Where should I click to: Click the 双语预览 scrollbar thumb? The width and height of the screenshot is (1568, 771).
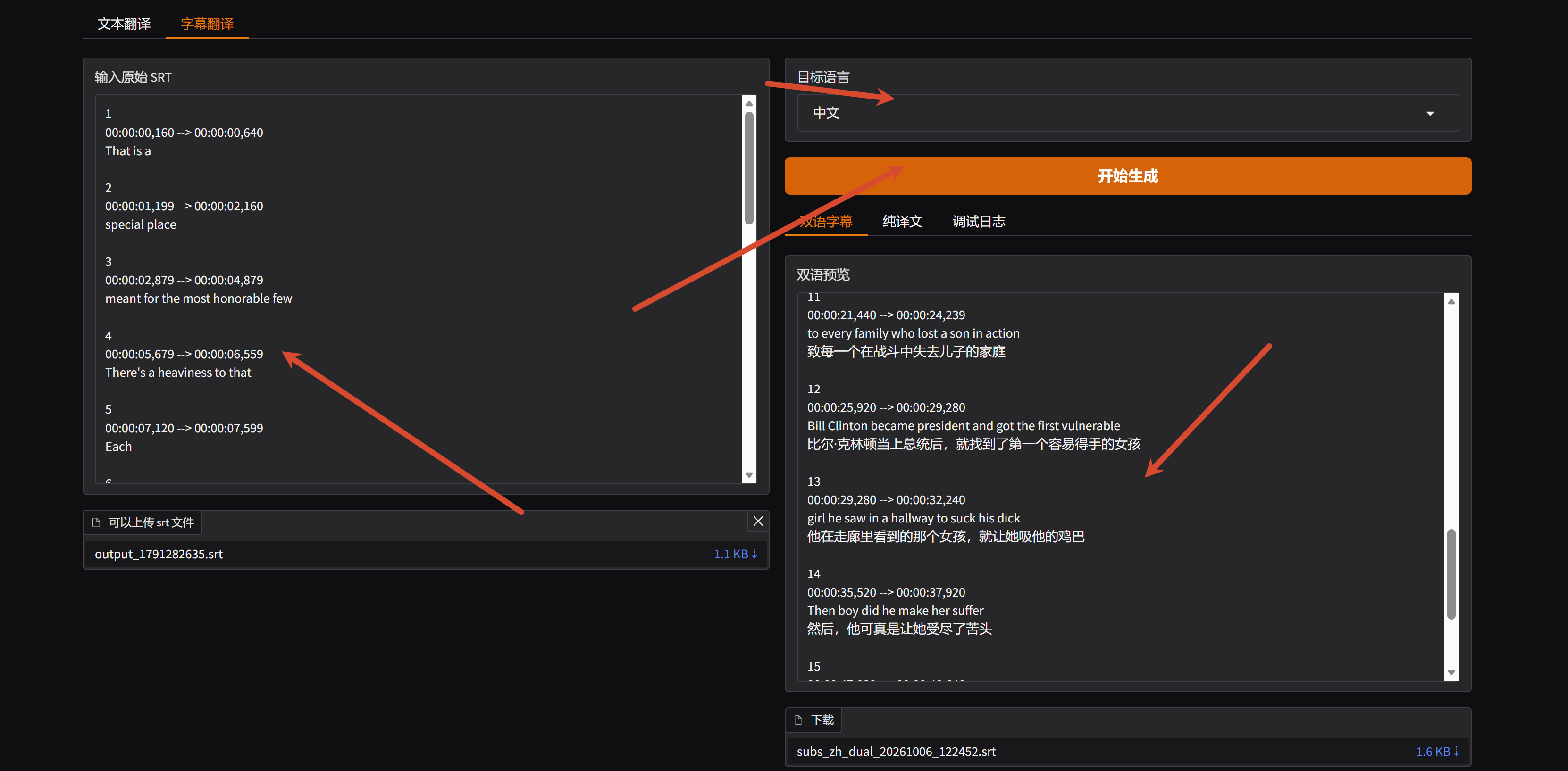click(1451, 574)
